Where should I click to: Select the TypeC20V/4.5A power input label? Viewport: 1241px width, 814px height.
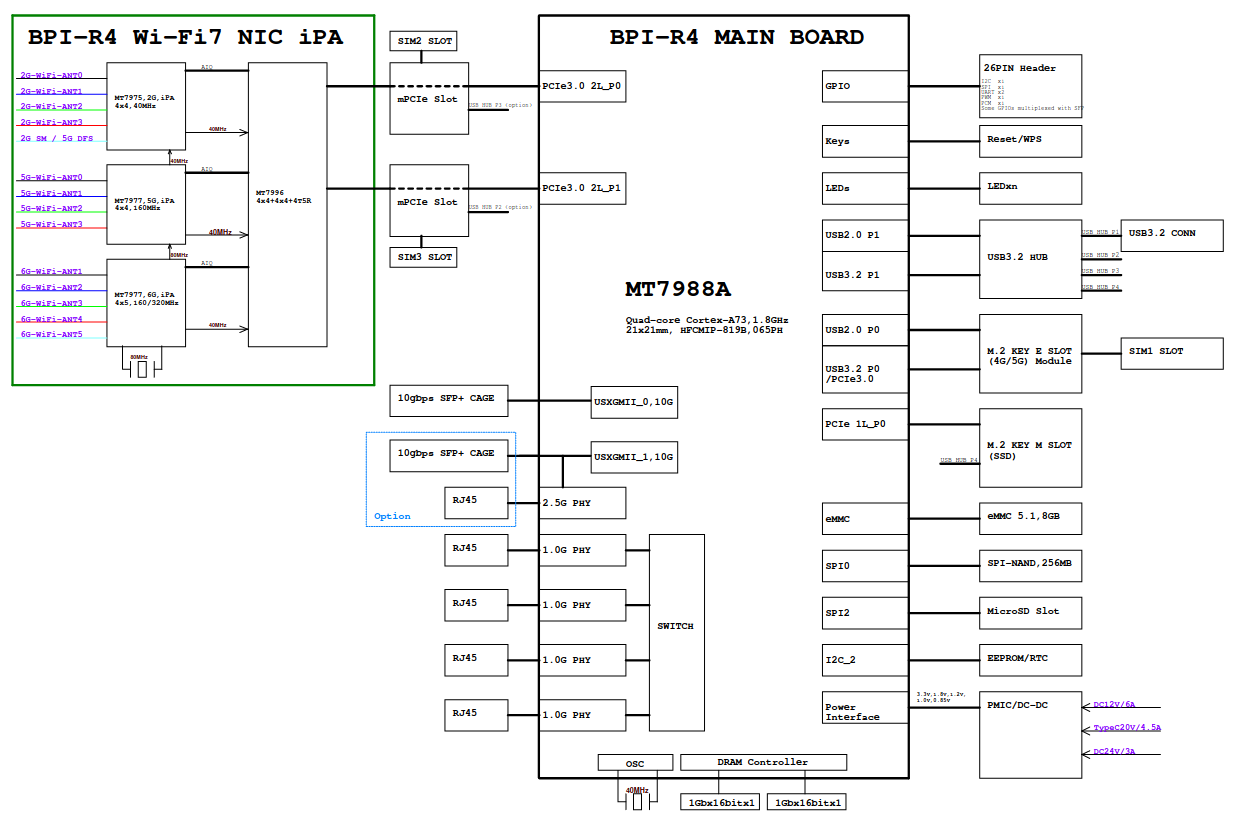[x=1127, y=728]
